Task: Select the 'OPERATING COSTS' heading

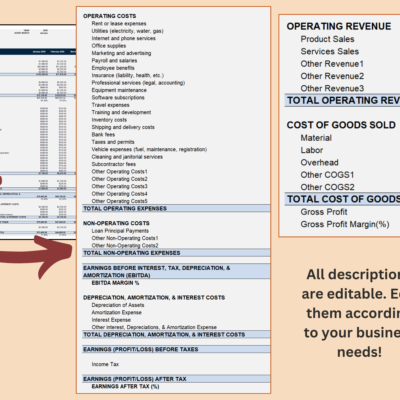Action: click(x=109, y=16)
